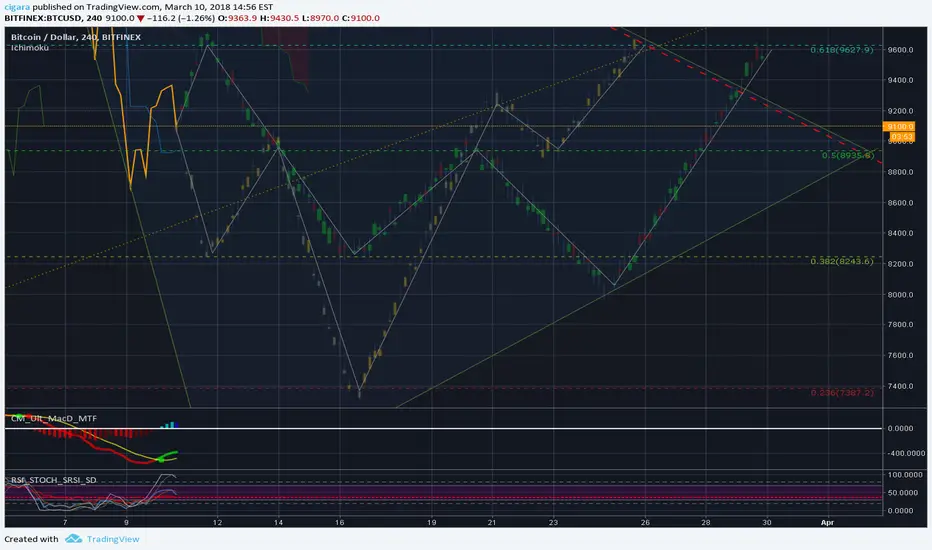932x550 pixels.
Task: Click the Bitcoin / Dollar chart title
Action: pyautogui.click(x=75, y=37)
